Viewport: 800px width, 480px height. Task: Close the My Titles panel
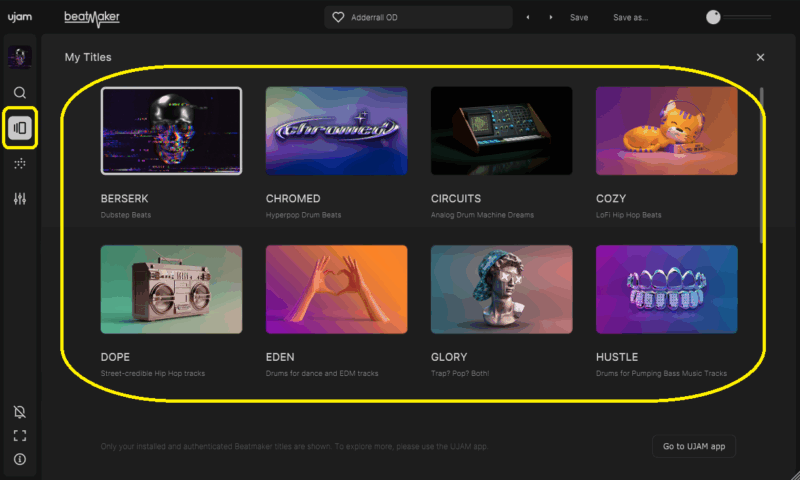[760, 57]
